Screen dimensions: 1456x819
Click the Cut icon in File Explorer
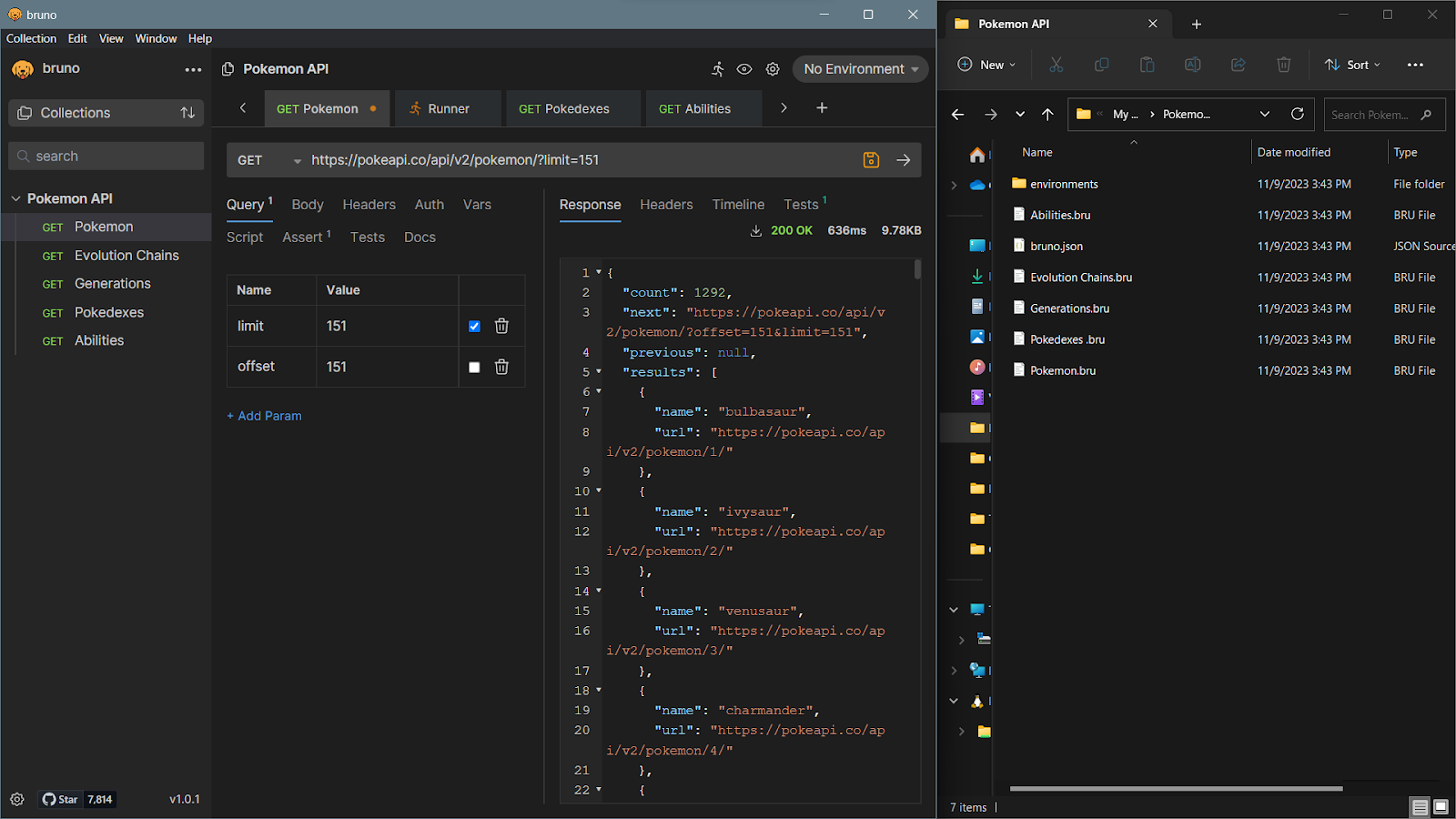(1056, 65)
